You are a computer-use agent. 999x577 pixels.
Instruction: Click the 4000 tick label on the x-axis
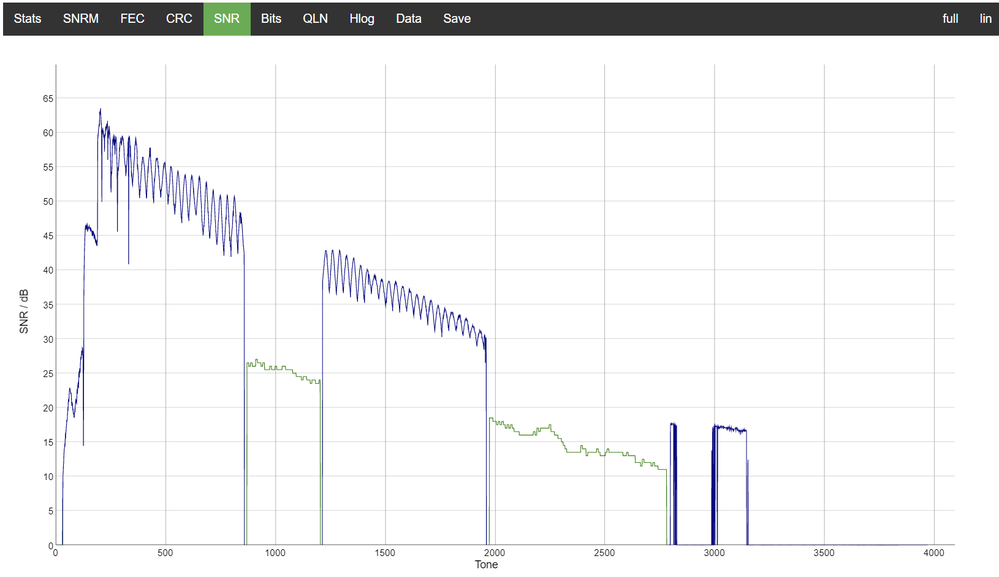(x=933, y=553)
